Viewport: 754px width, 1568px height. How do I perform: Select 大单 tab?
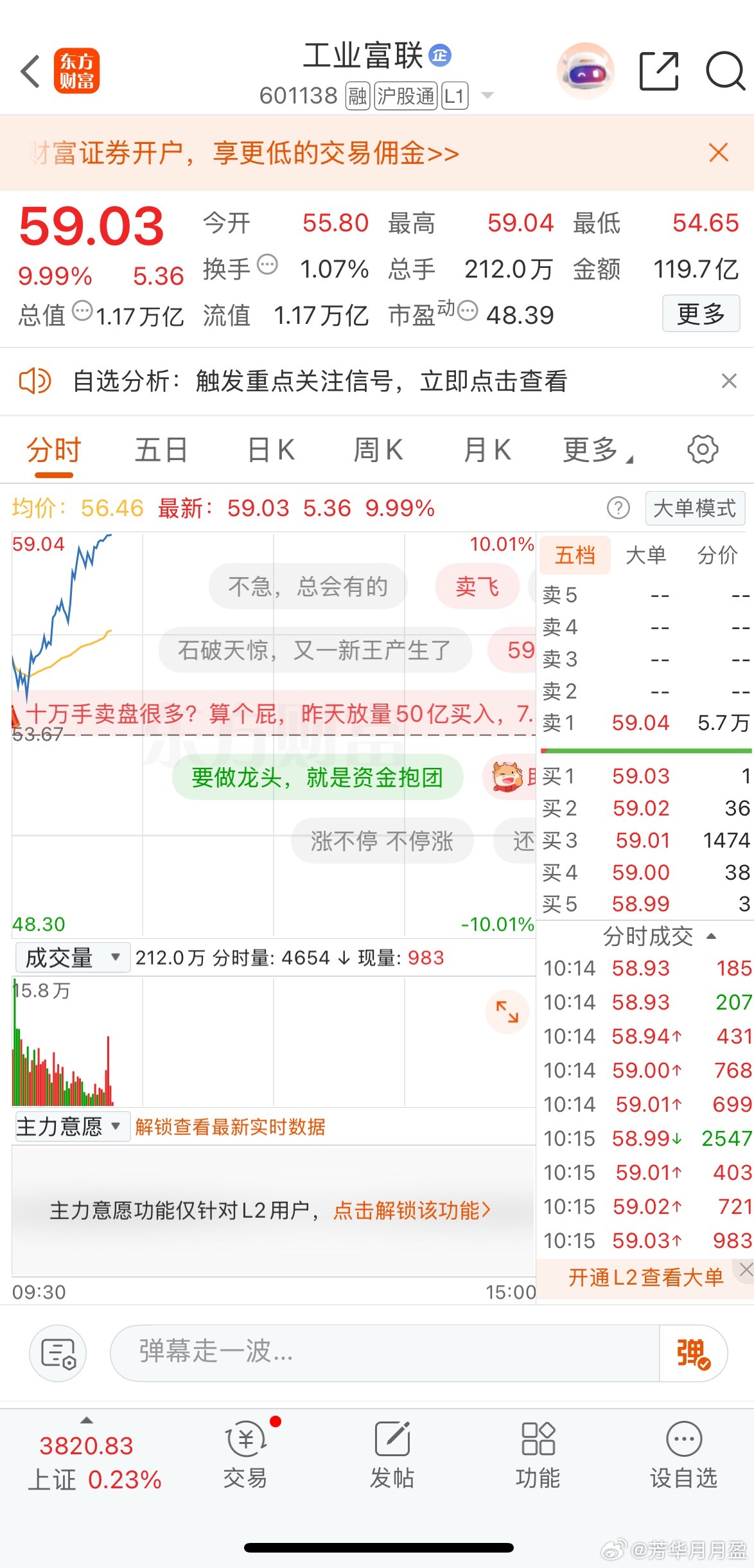(x=646, y=555)
